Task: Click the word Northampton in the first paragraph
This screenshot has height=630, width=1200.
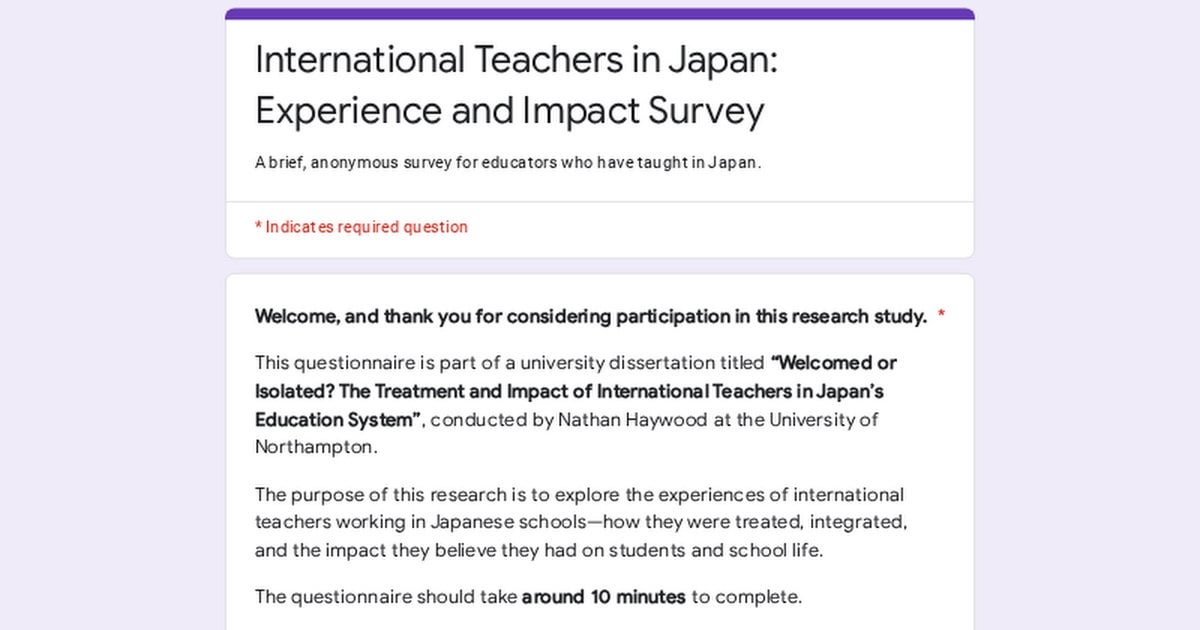Action: (x=315, y=447)
